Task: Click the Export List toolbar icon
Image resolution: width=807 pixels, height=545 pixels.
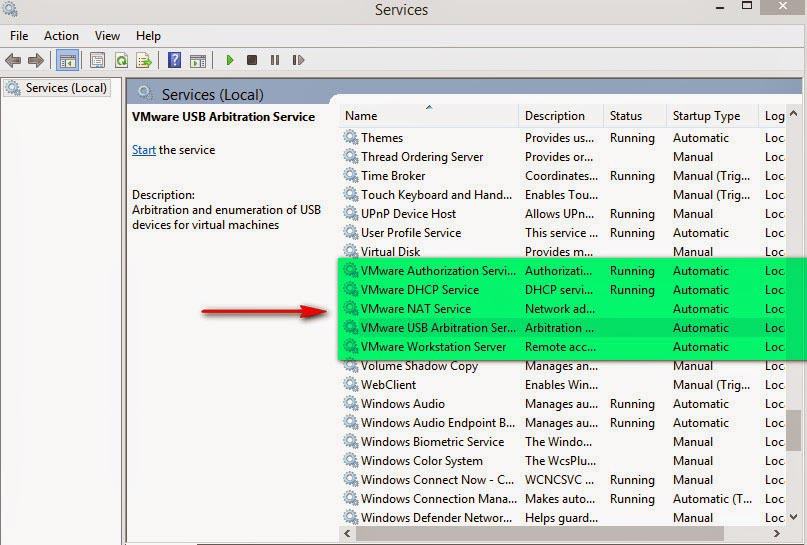Action: pos(144,60)
